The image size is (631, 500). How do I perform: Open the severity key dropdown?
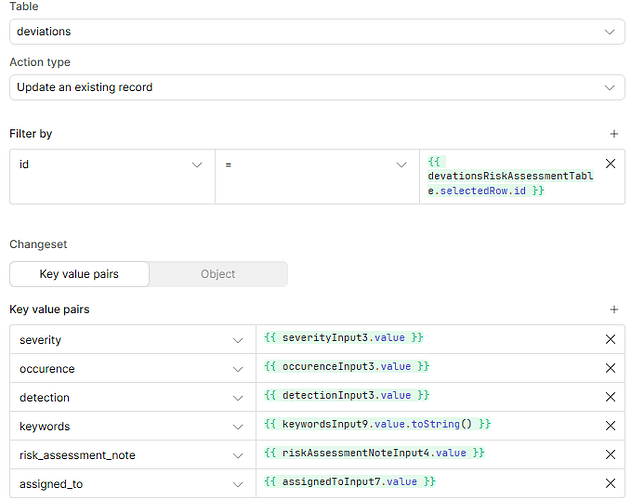click(133, 340)
